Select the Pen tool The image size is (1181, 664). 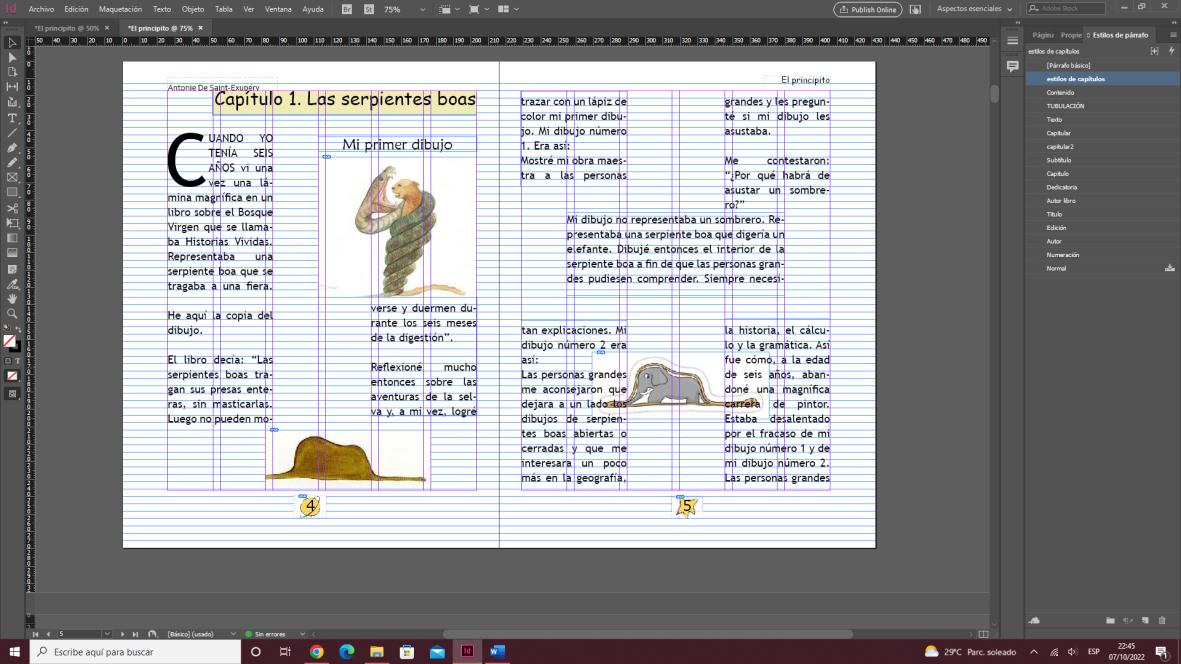pos(12,148)
